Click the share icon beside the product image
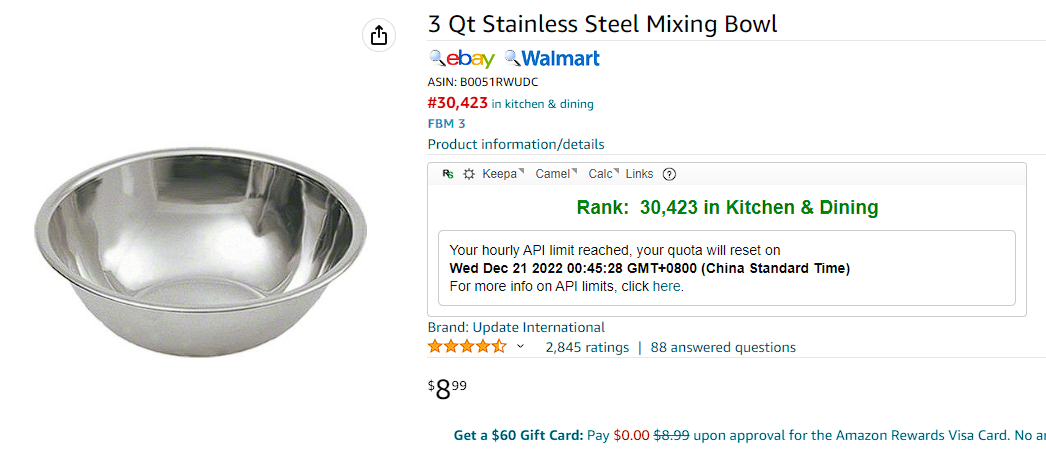The height and width of the screenshot is (450, 1046). tap(378, 35)
